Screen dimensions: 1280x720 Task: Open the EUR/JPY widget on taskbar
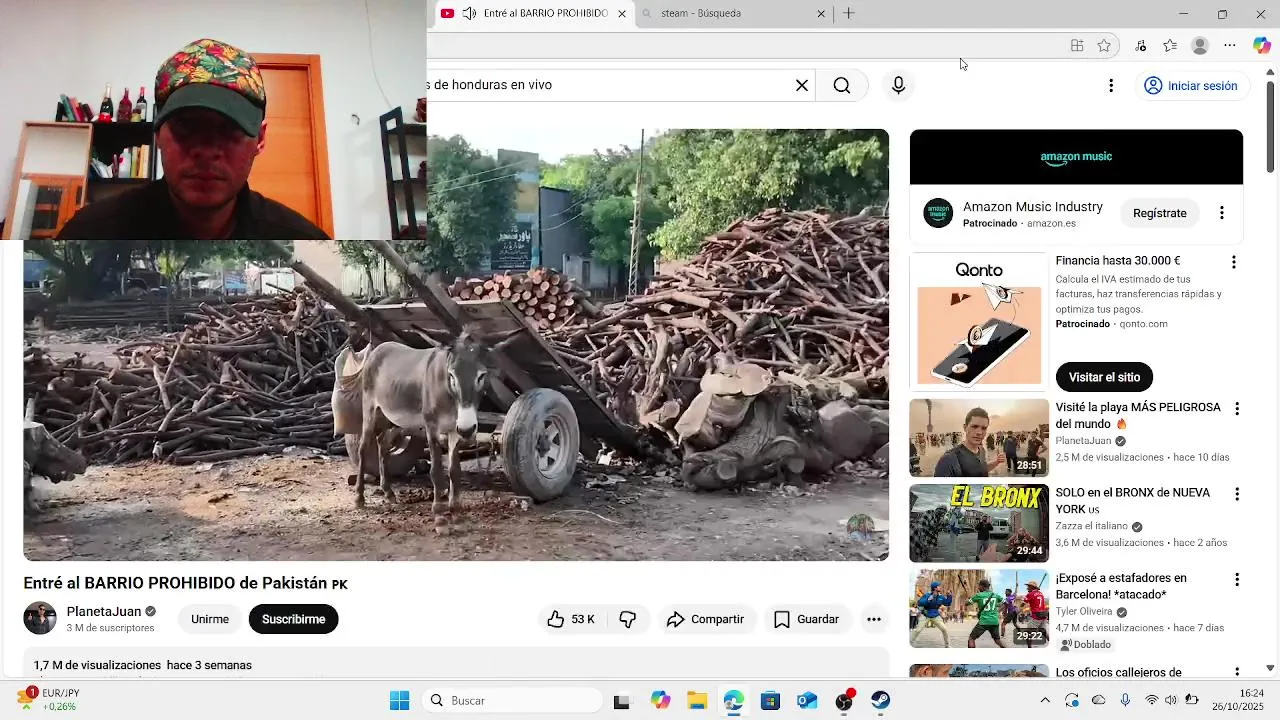(48, 700)
